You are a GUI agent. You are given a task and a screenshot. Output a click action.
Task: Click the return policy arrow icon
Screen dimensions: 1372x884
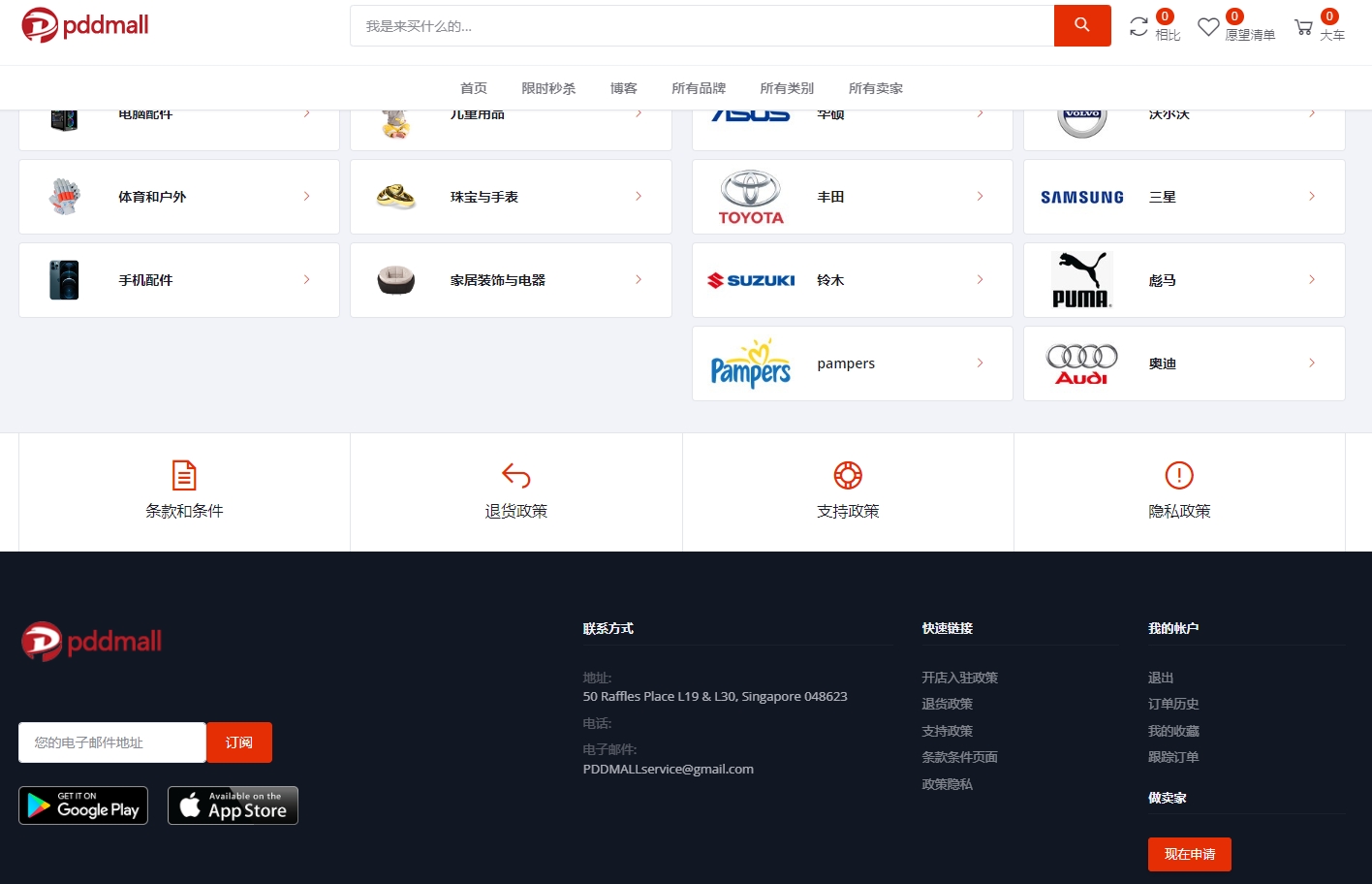pos(516,475)
